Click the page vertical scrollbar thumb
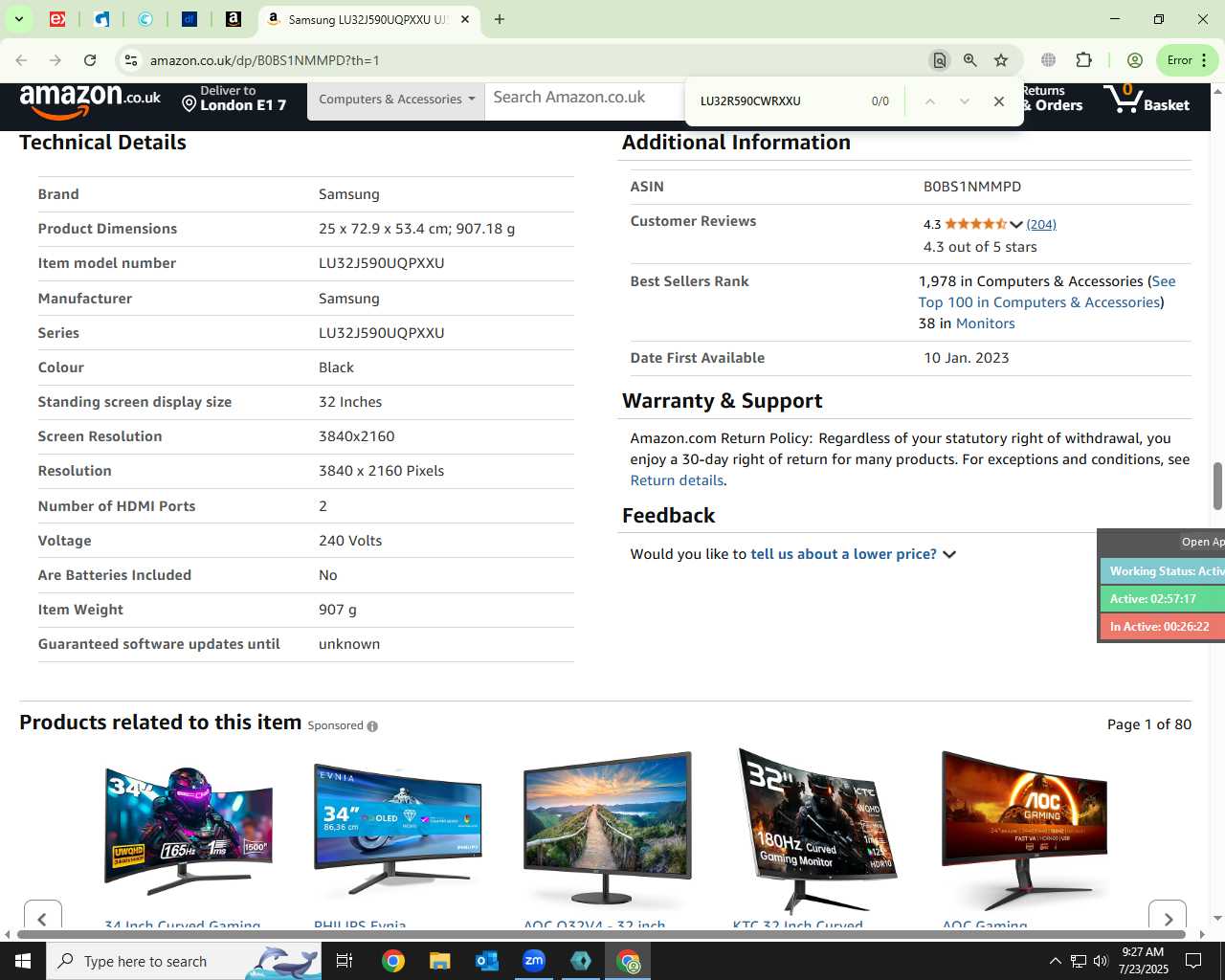The image size is (1225, 980). (x=1217, y=486)
